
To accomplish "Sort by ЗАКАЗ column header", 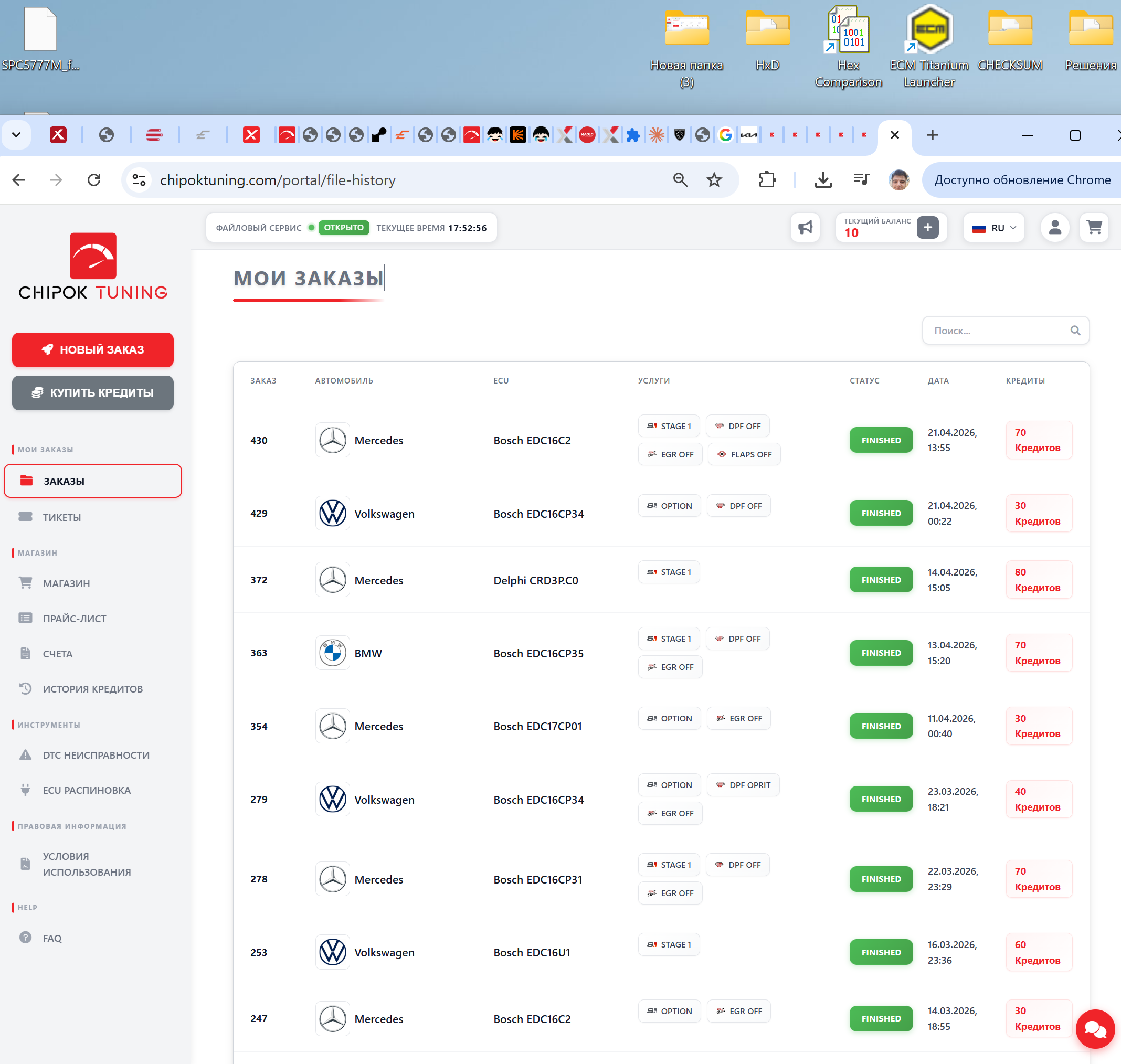I will point(263,380).
